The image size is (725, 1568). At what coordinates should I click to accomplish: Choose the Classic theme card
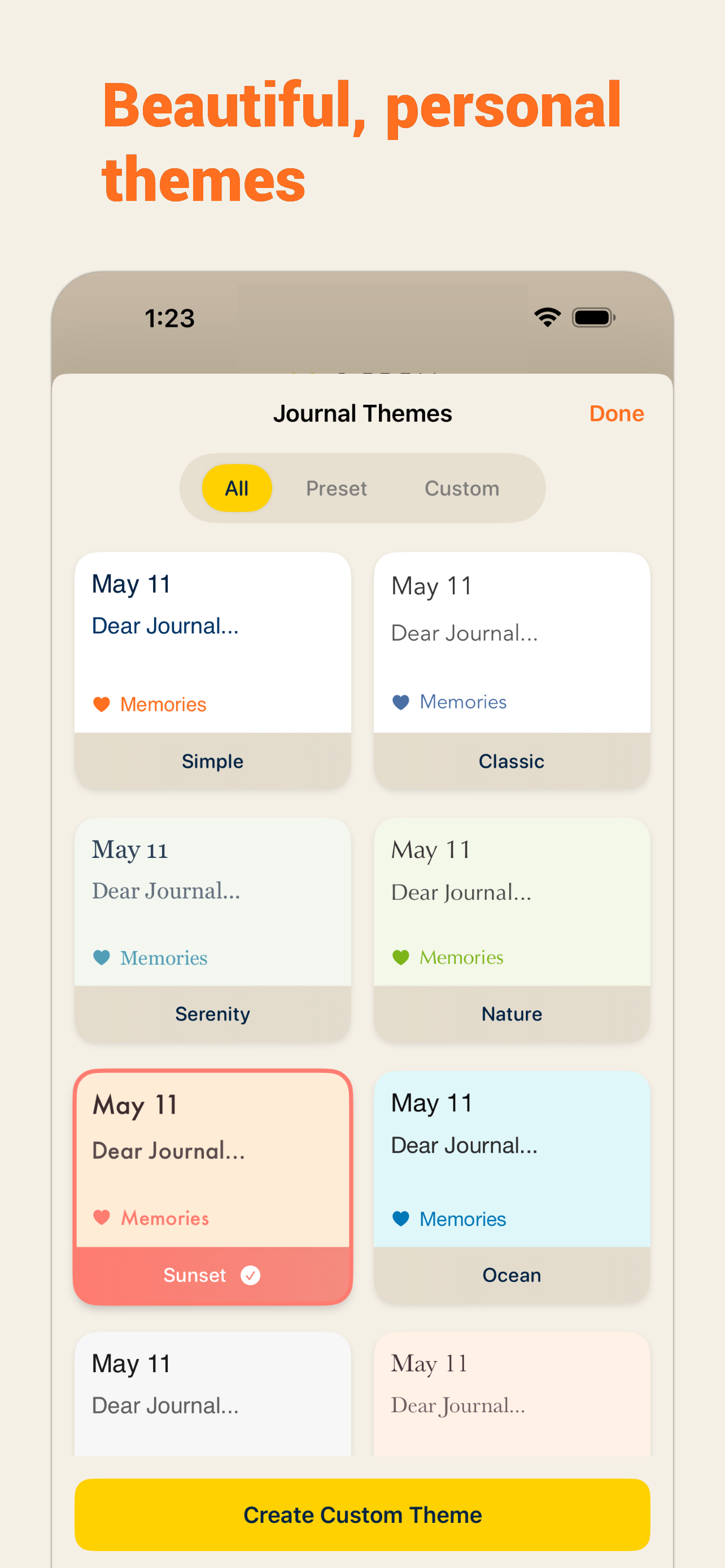tap(512, 671)
